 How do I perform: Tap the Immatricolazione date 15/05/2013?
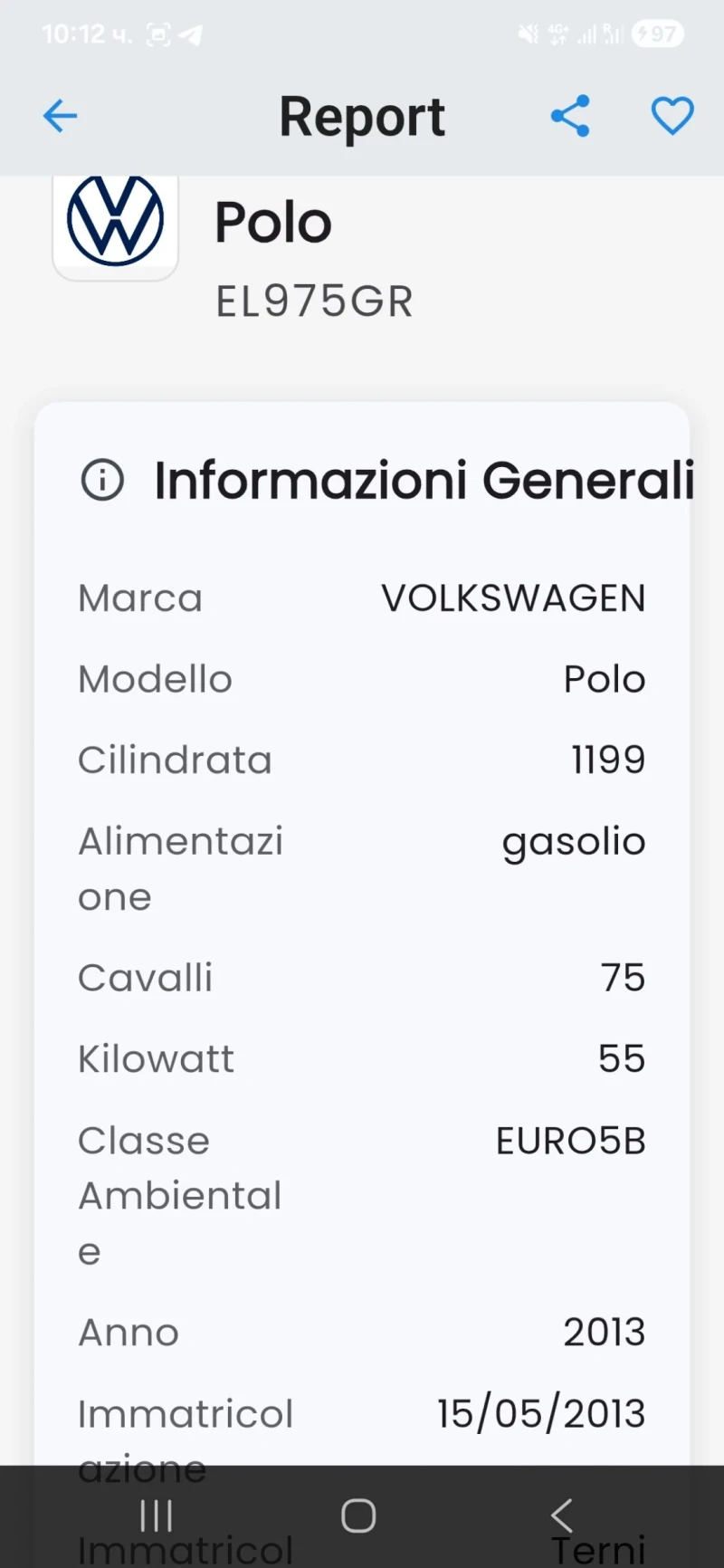[x=540, y=1413]
